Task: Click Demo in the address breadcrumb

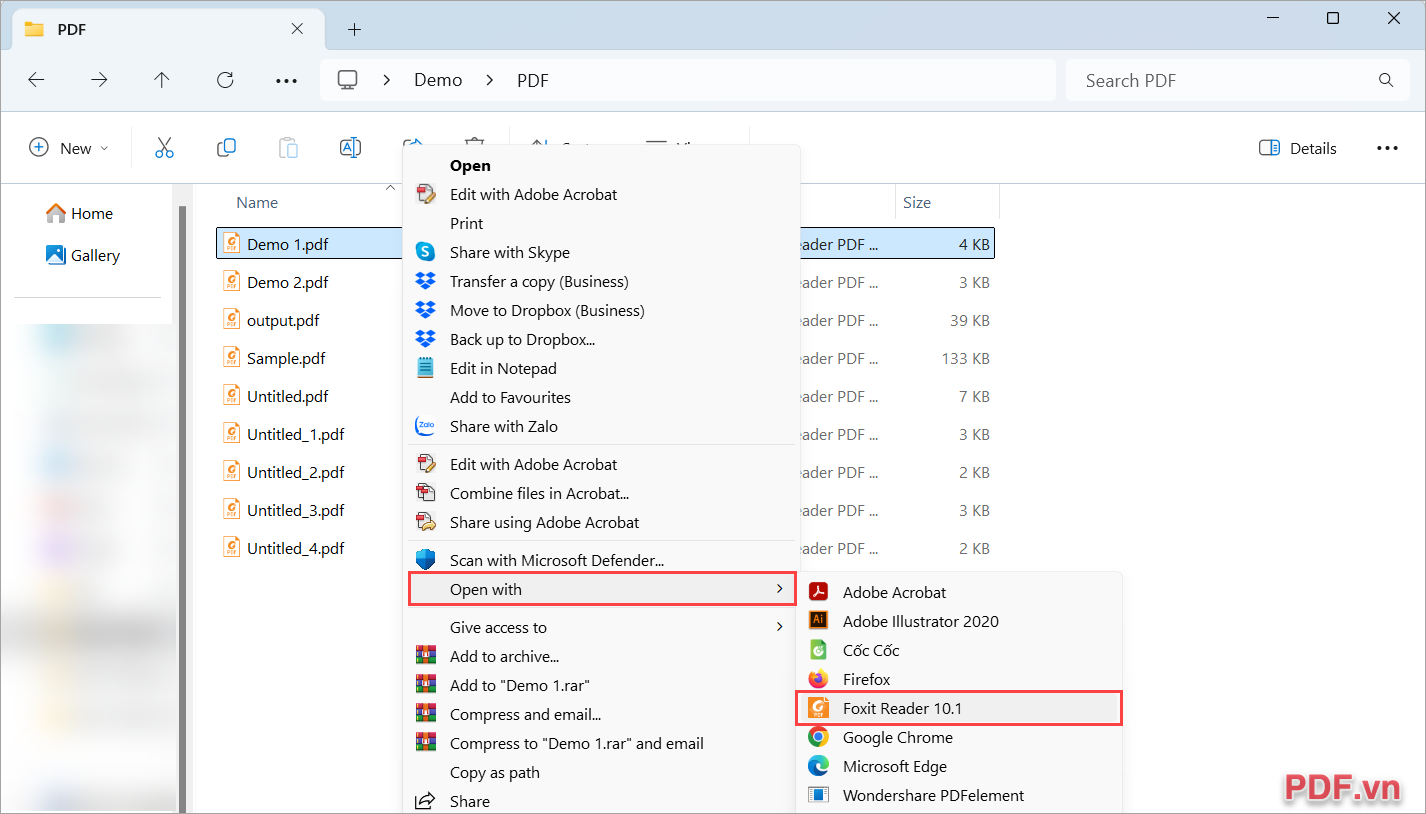Action: click(x=438, y=80)
